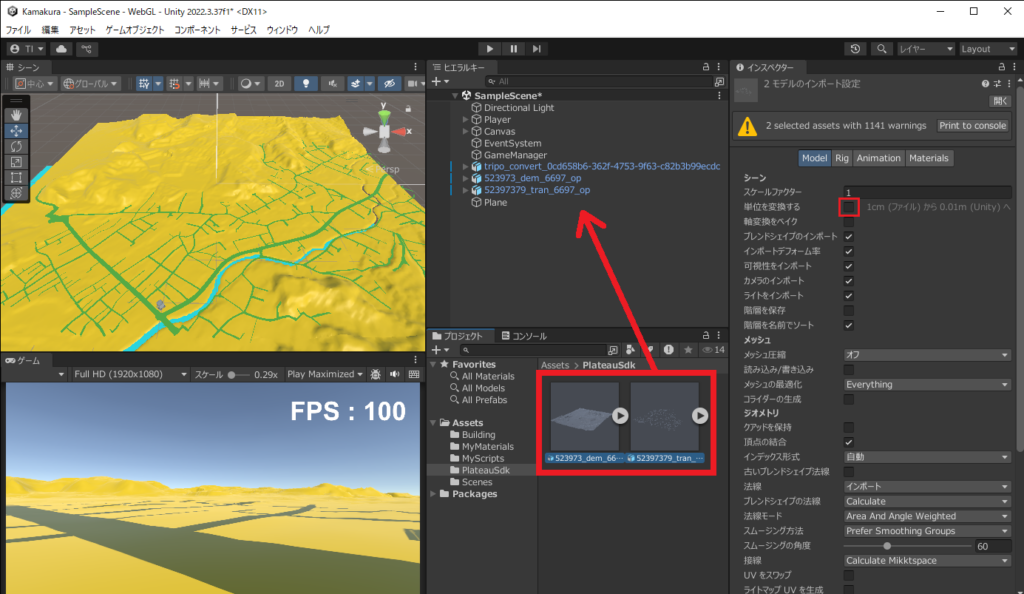
Task: Select the Move tool in scene tools
Action: (x=16, y=131)
